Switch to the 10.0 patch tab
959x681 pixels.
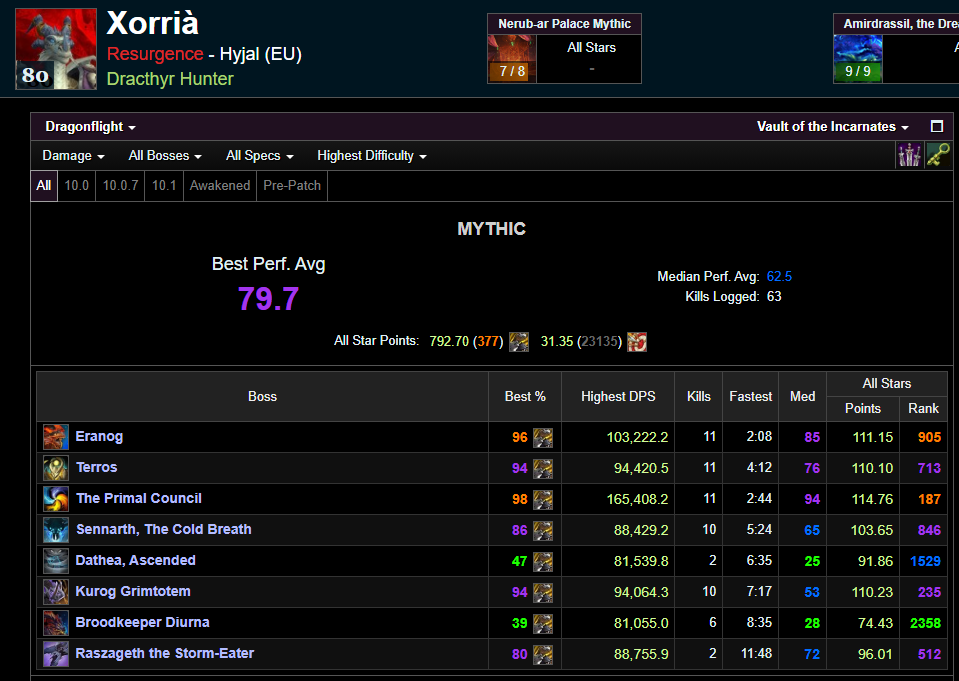tap(76, 185)
